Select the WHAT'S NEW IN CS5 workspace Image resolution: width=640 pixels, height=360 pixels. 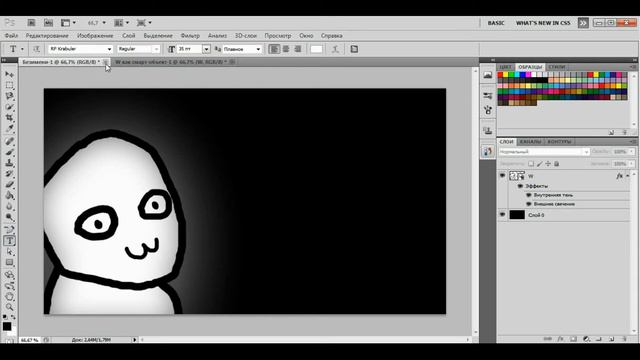[543, 23]
